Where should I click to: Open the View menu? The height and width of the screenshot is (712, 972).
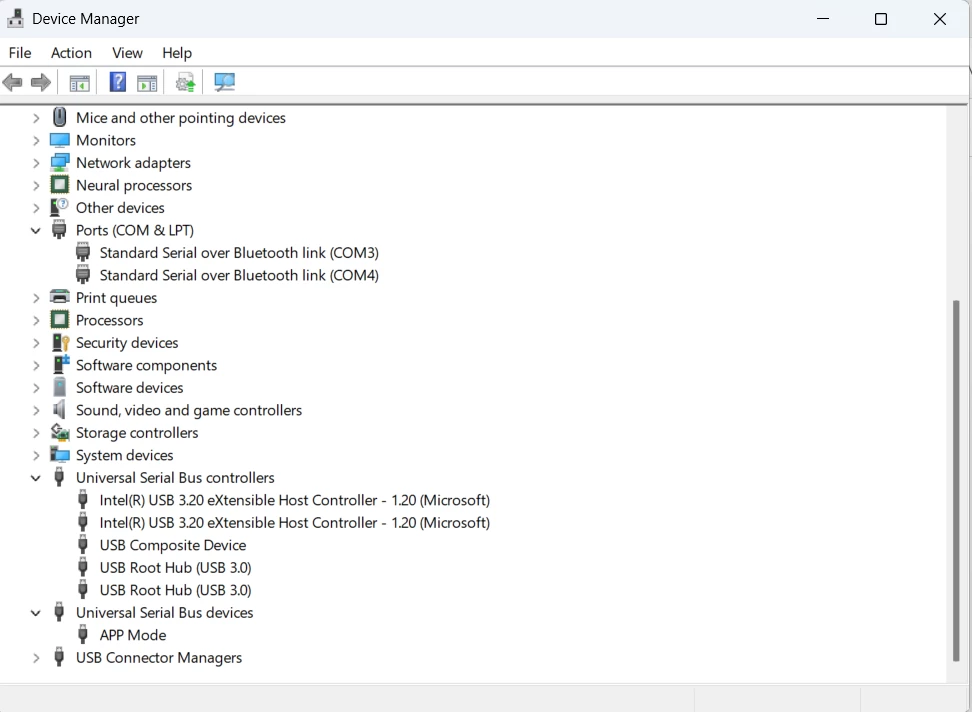tap(127, 53)
